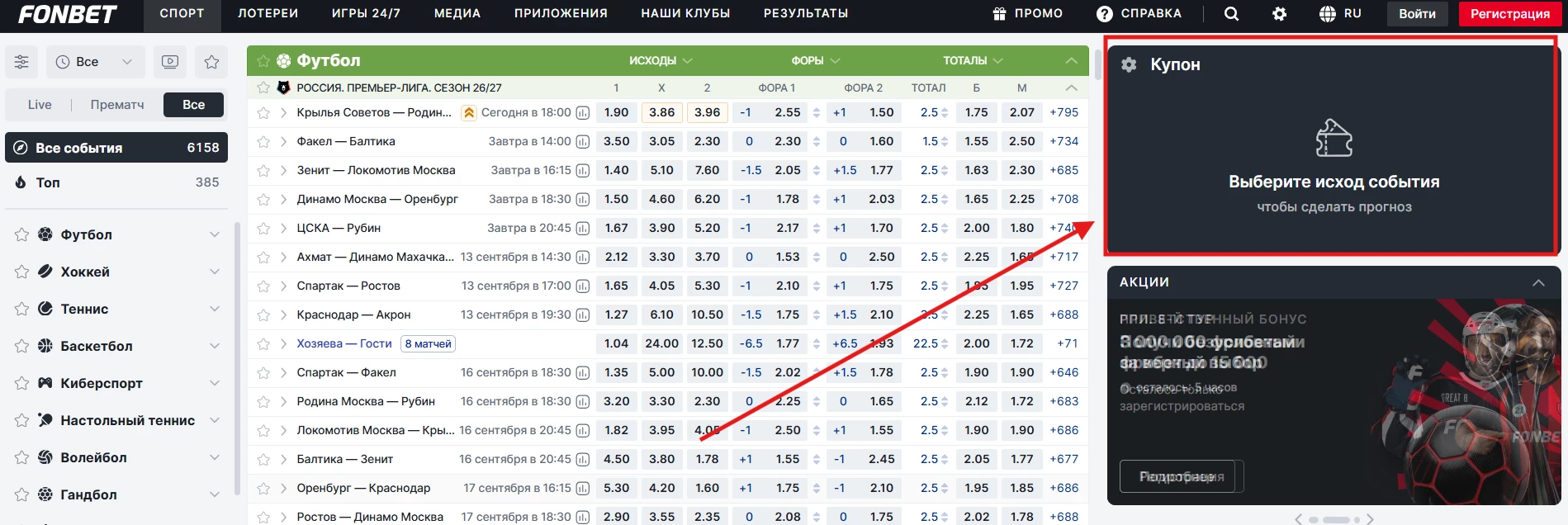Open СПОРТ in top menu
Image resolution: width=1568 pixels, height=525 pixels.
pos(182,14)
